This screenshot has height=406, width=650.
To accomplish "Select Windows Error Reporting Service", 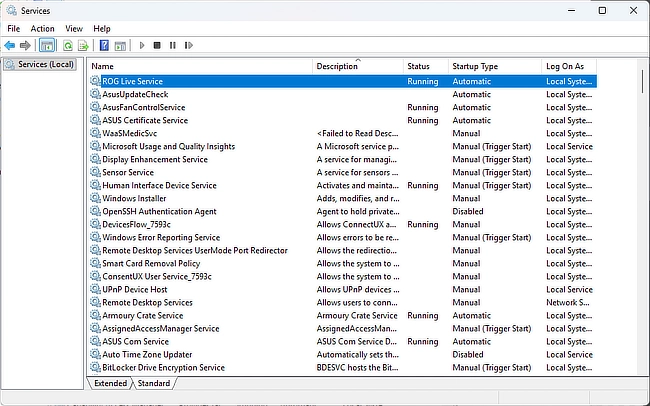I will 161,237.
